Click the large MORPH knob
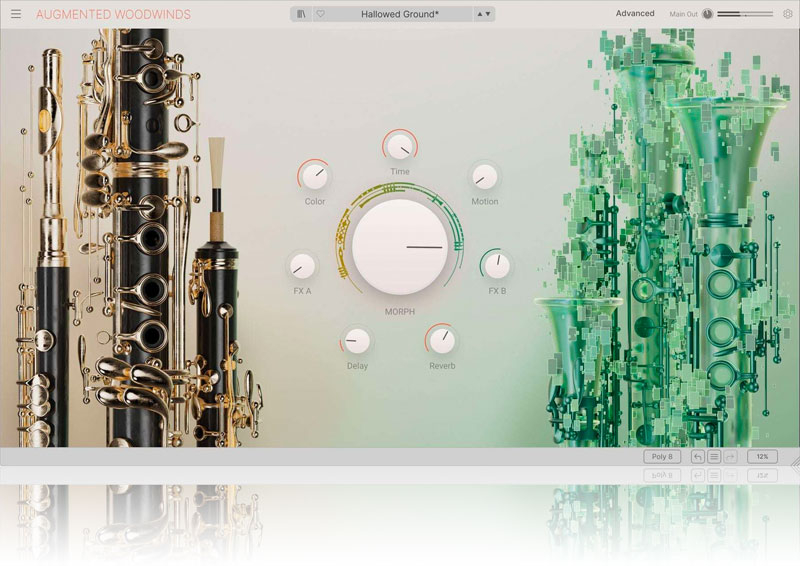Image resolution: width=800 pixels, height=566 pixels. pyautogui.click(x=400, y=246)
